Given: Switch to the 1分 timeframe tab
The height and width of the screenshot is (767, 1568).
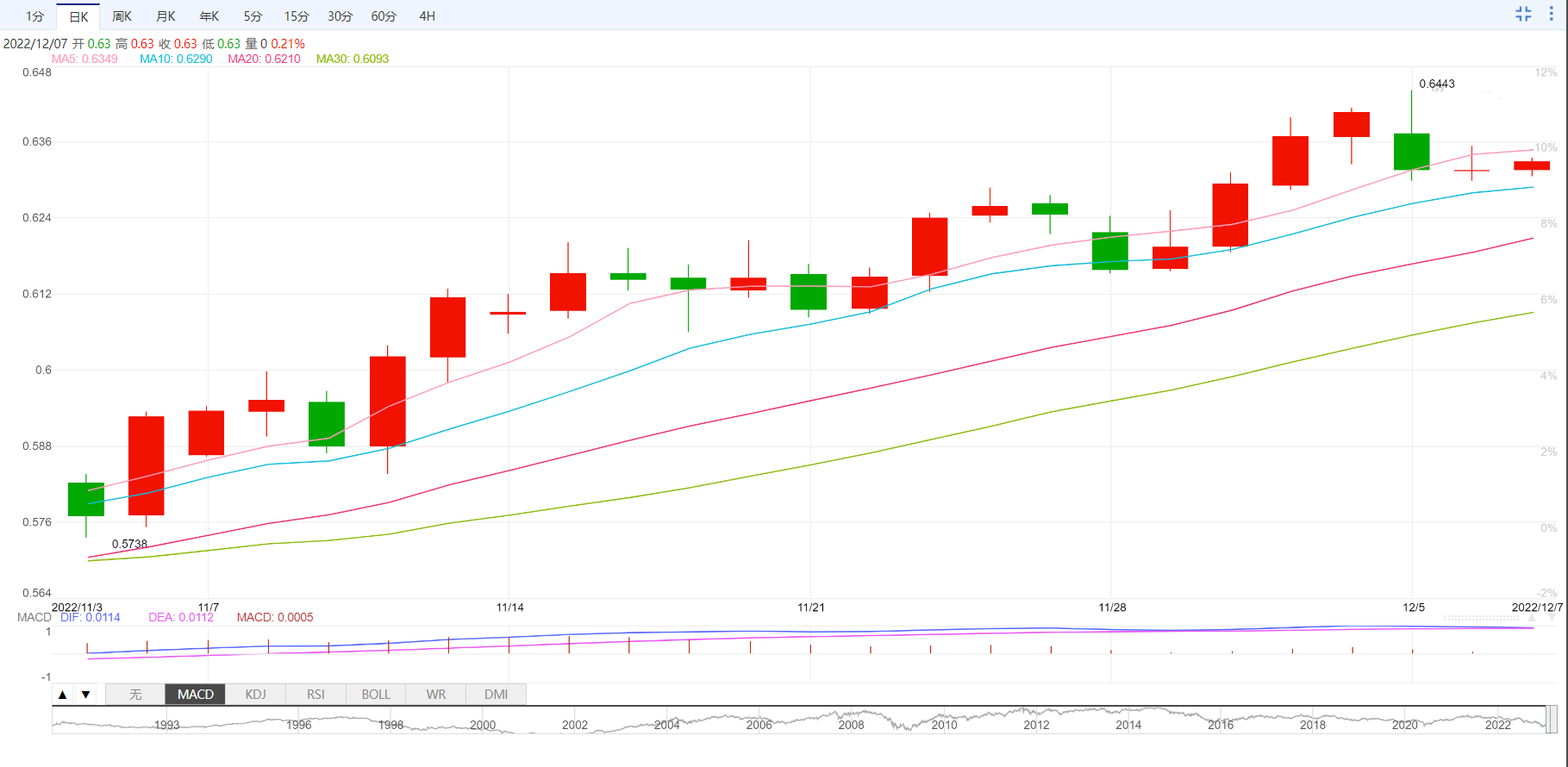Looking at the screenshot, I should pos(34,16).
